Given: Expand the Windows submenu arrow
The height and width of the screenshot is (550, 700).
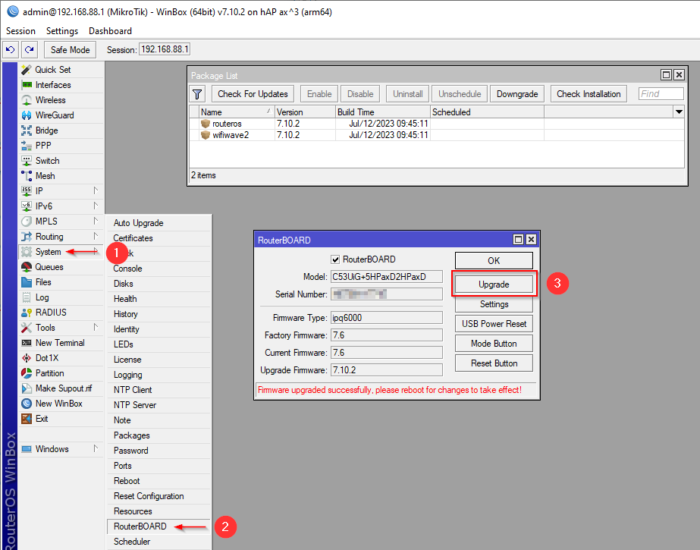Looking at the screenshot, I should 95,449.
